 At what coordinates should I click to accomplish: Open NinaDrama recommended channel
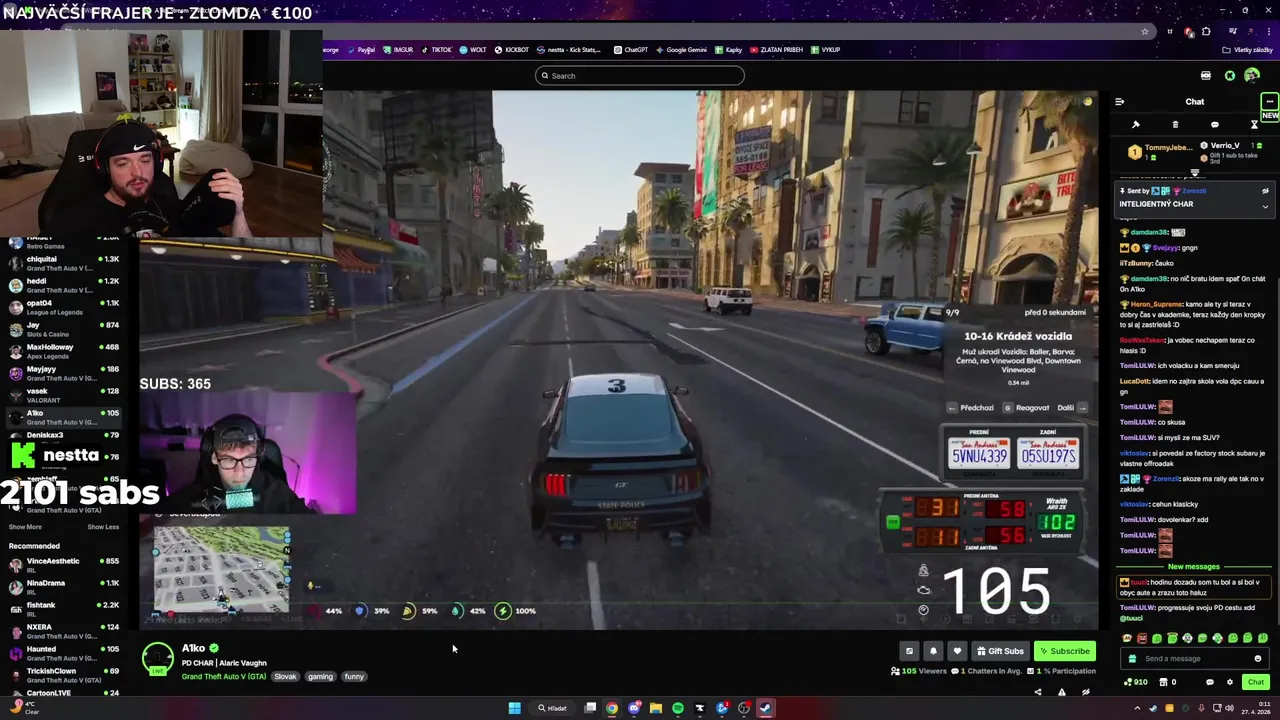pyautogui.click(x=62, y=587)
